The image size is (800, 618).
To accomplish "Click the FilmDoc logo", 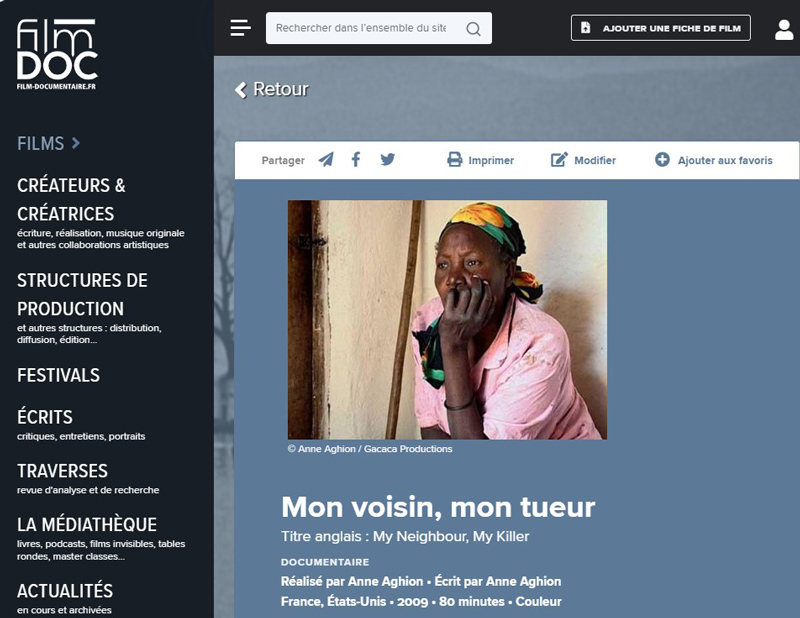I will (x=57, y=55).
